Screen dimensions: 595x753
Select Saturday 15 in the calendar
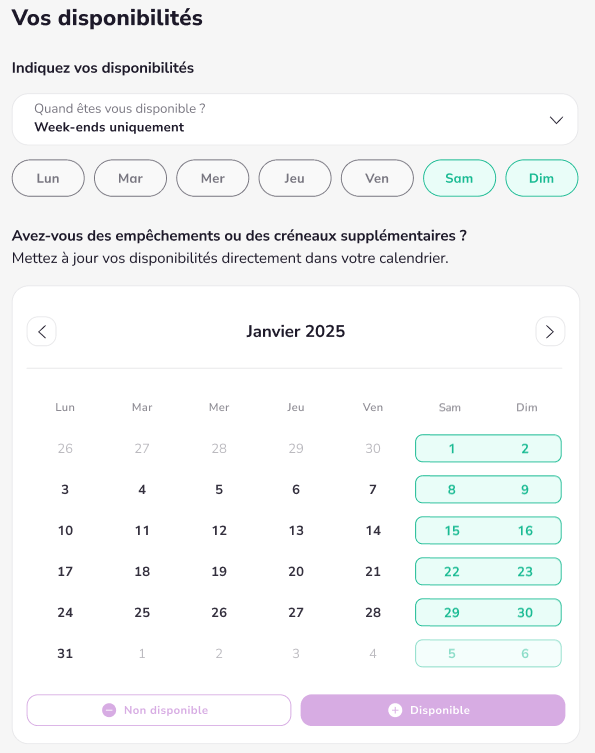coord(452,530)
